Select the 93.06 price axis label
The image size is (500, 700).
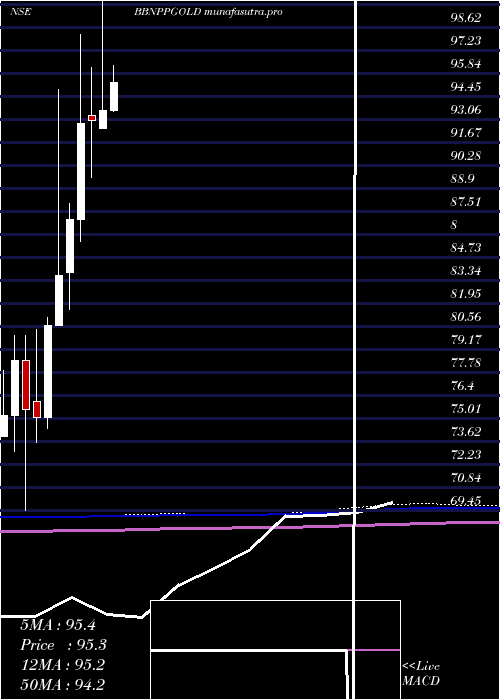pos(466,110)
